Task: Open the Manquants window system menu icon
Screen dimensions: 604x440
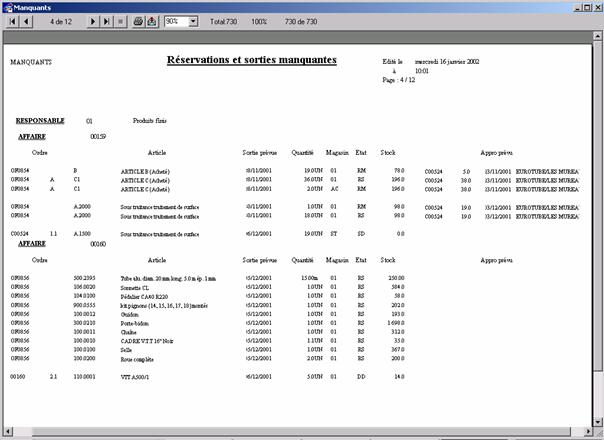Action: [x=7, y=6]
